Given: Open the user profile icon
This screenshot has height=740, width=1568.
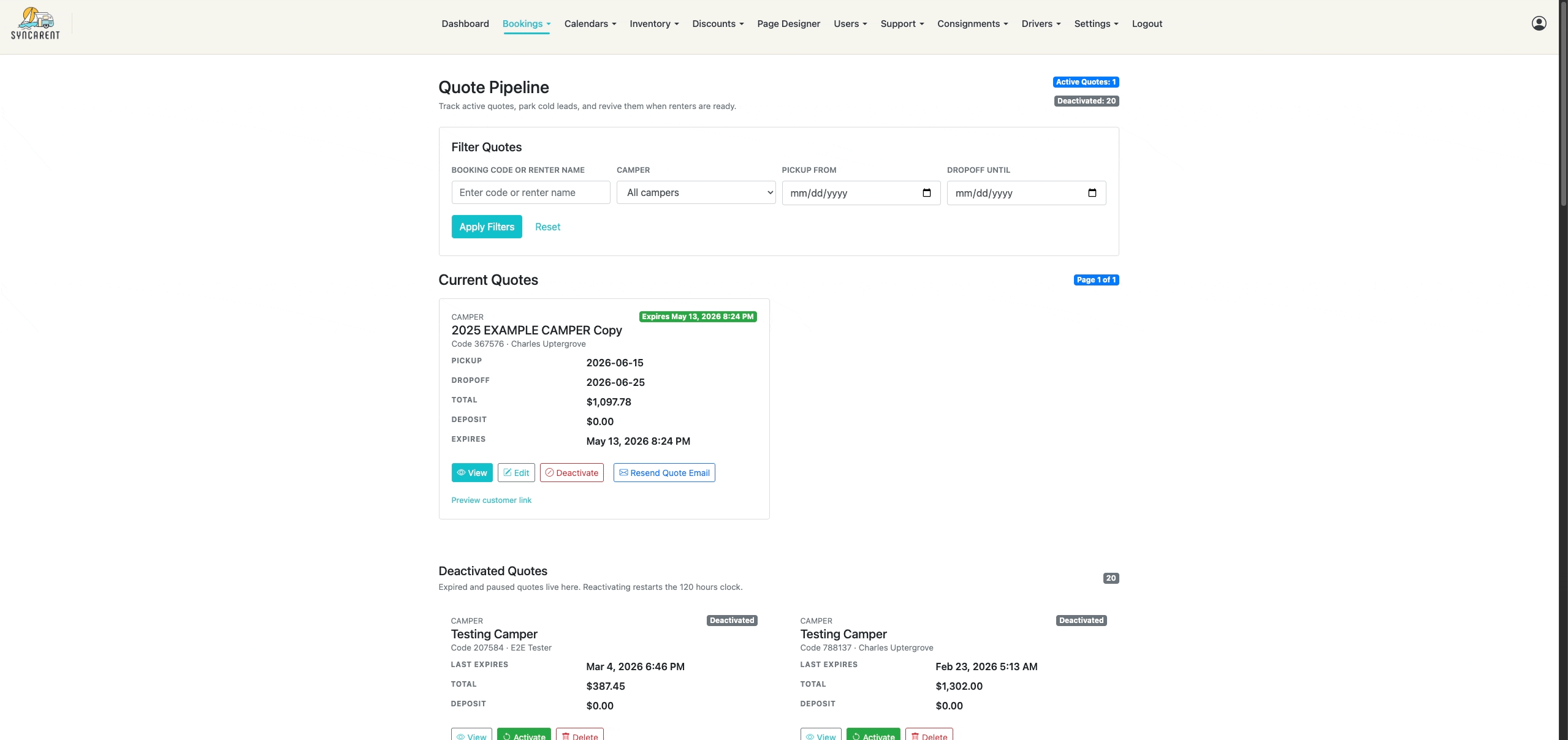Looking at the screenshot, I should 1539,23.
